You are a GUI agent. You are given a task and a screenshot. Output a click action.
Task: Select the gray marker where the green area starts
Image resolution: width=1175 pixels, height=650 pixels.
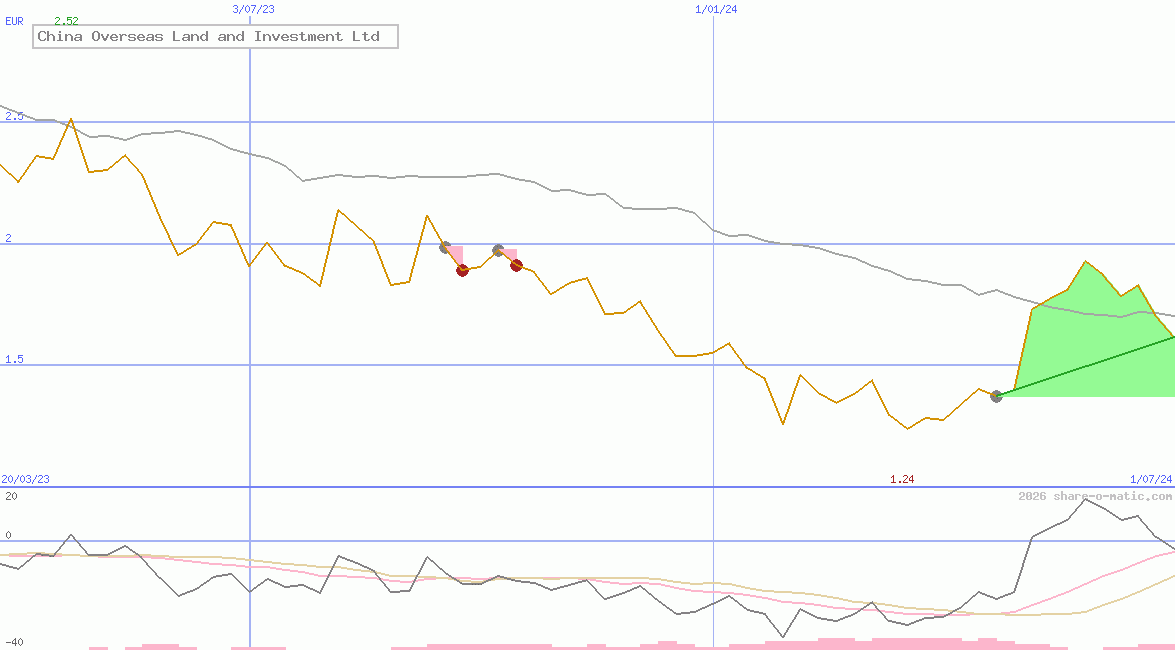tap(996, 396)
